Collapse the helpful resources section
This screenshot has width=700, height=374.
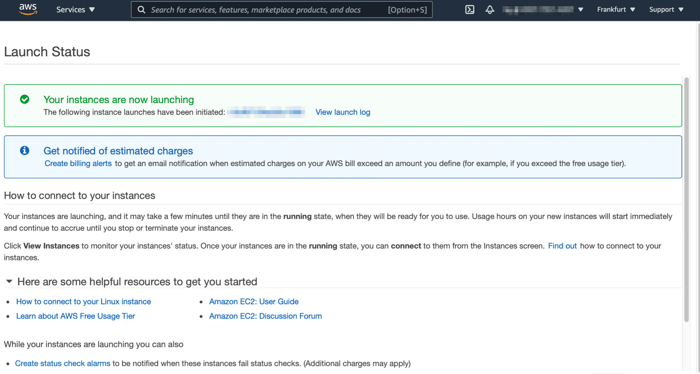(9, 282)
